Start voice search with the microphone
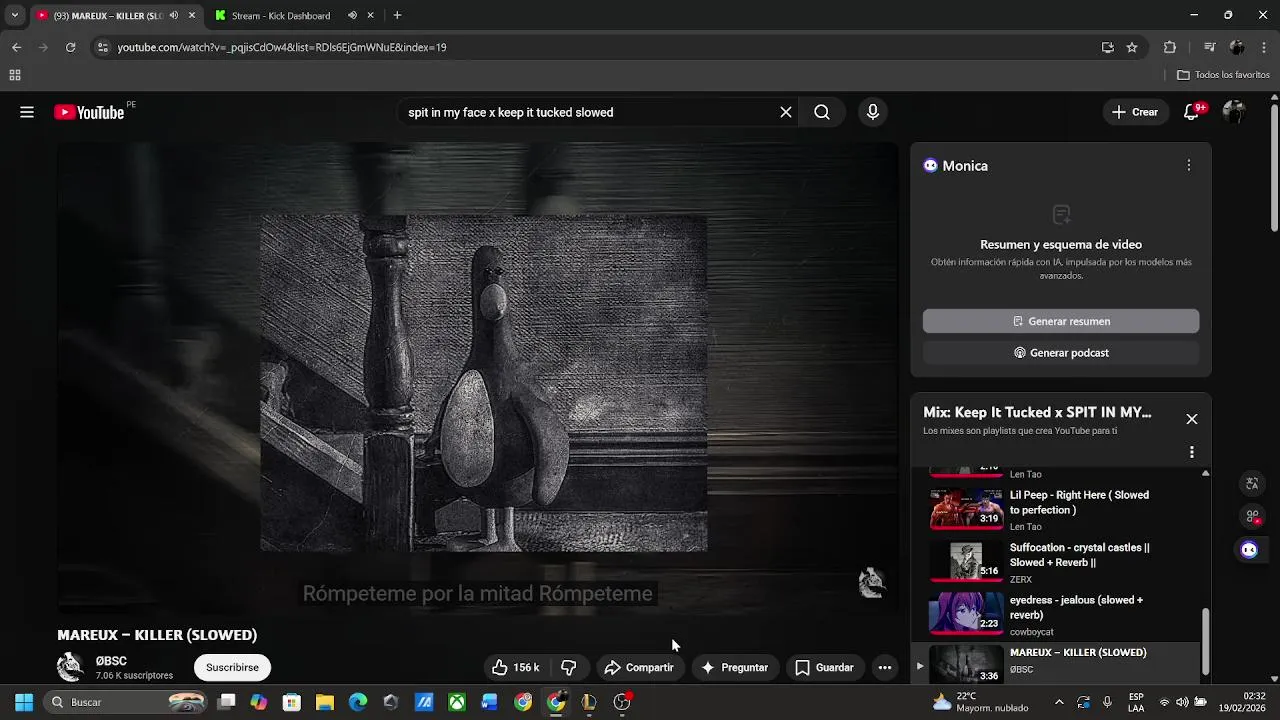Viewport: 1280px width, 720px height. pyautogui.click(x=873, y=112)
